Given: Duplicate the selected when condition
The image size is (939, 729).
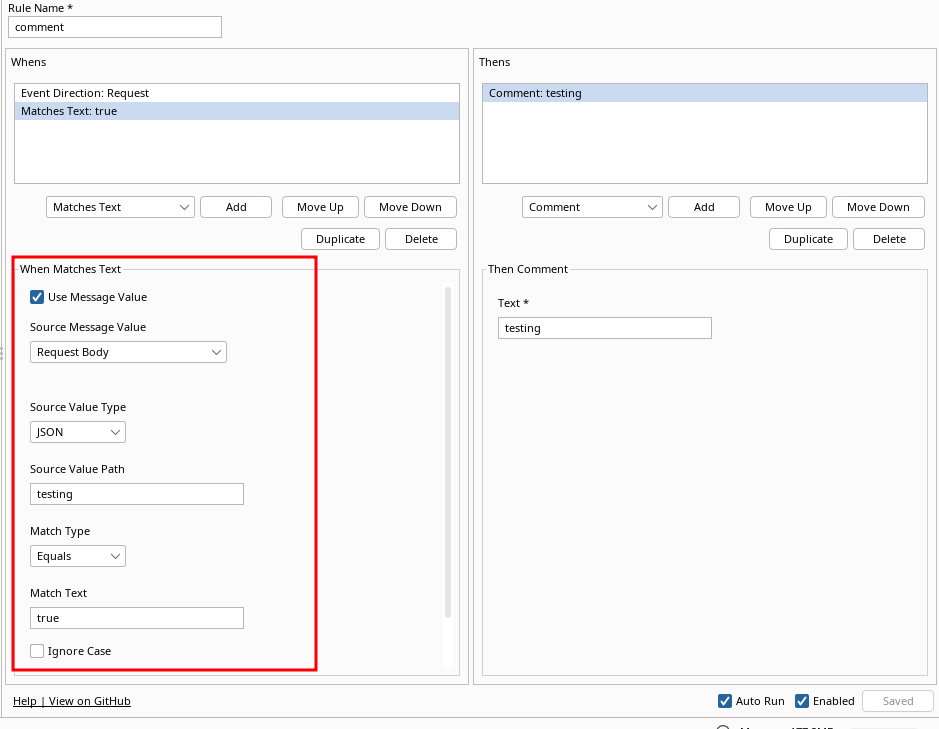Looking at the screenshot, I should coord(340,239).
